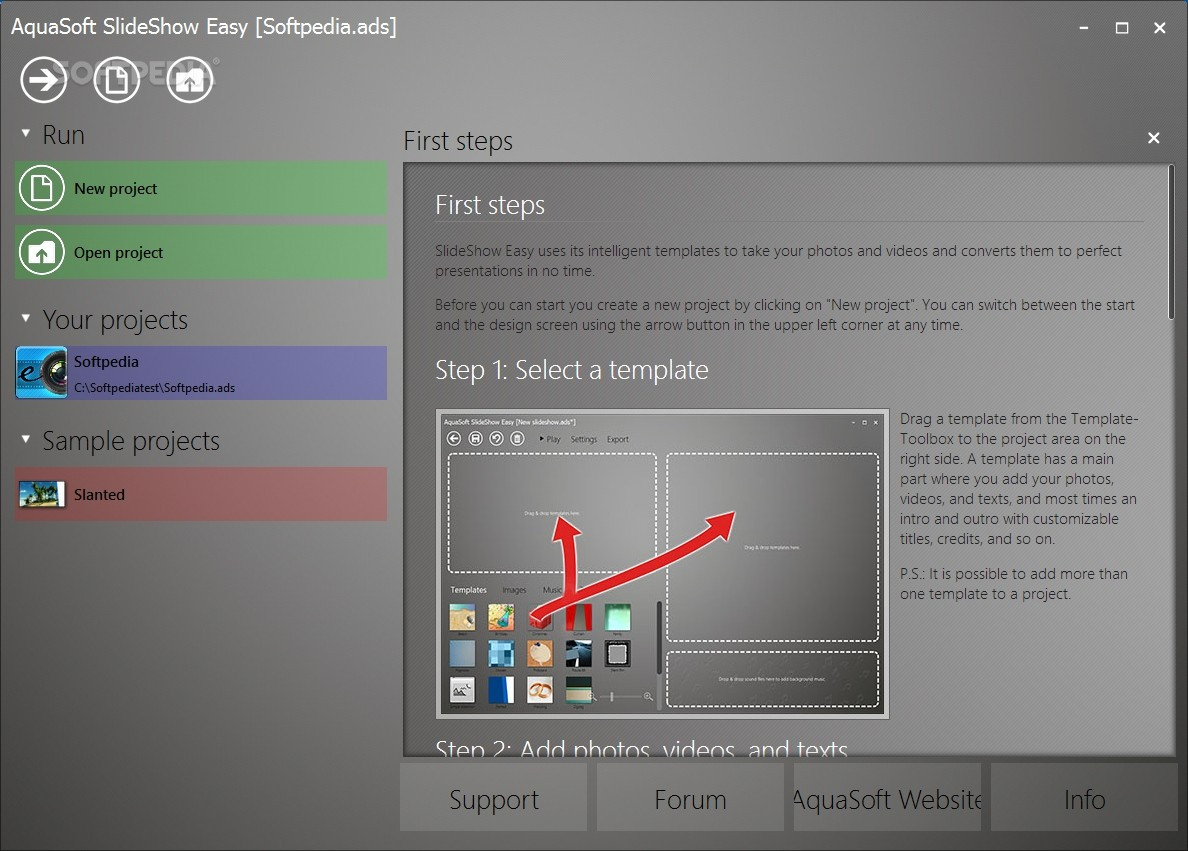Viewport: 1188px width, 851px height.
Task: Collapse the Run section
Action: pyautogui.click(x=26, y=133)
